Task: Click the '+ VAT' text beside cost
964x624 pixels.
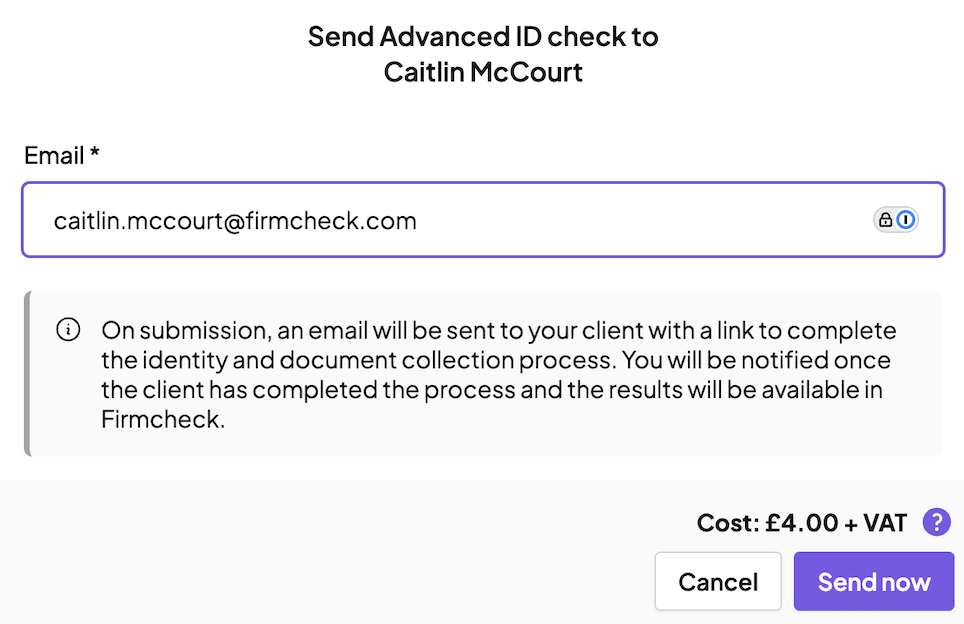Action: (x=877, y=522)
